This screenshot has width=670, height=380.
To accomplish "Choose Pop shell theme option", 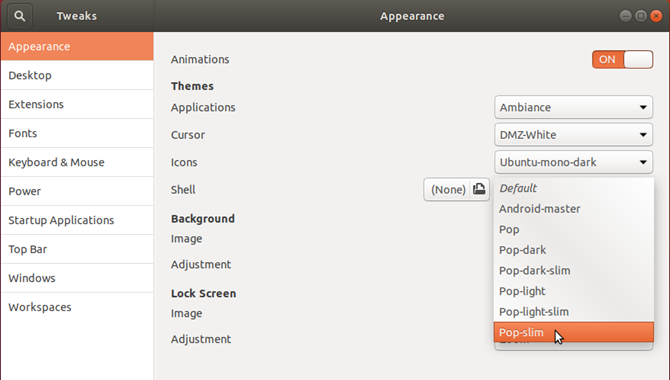I will [x=573, y=229].
